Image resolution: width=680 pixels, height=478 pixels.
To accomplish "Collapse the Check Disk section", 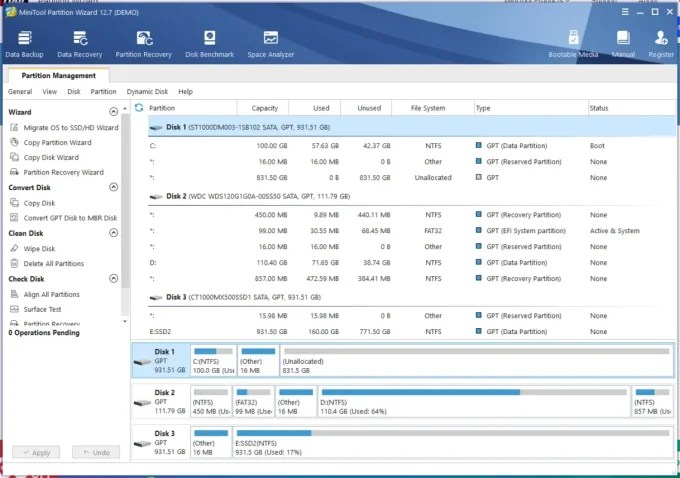I will click(113, 278).
